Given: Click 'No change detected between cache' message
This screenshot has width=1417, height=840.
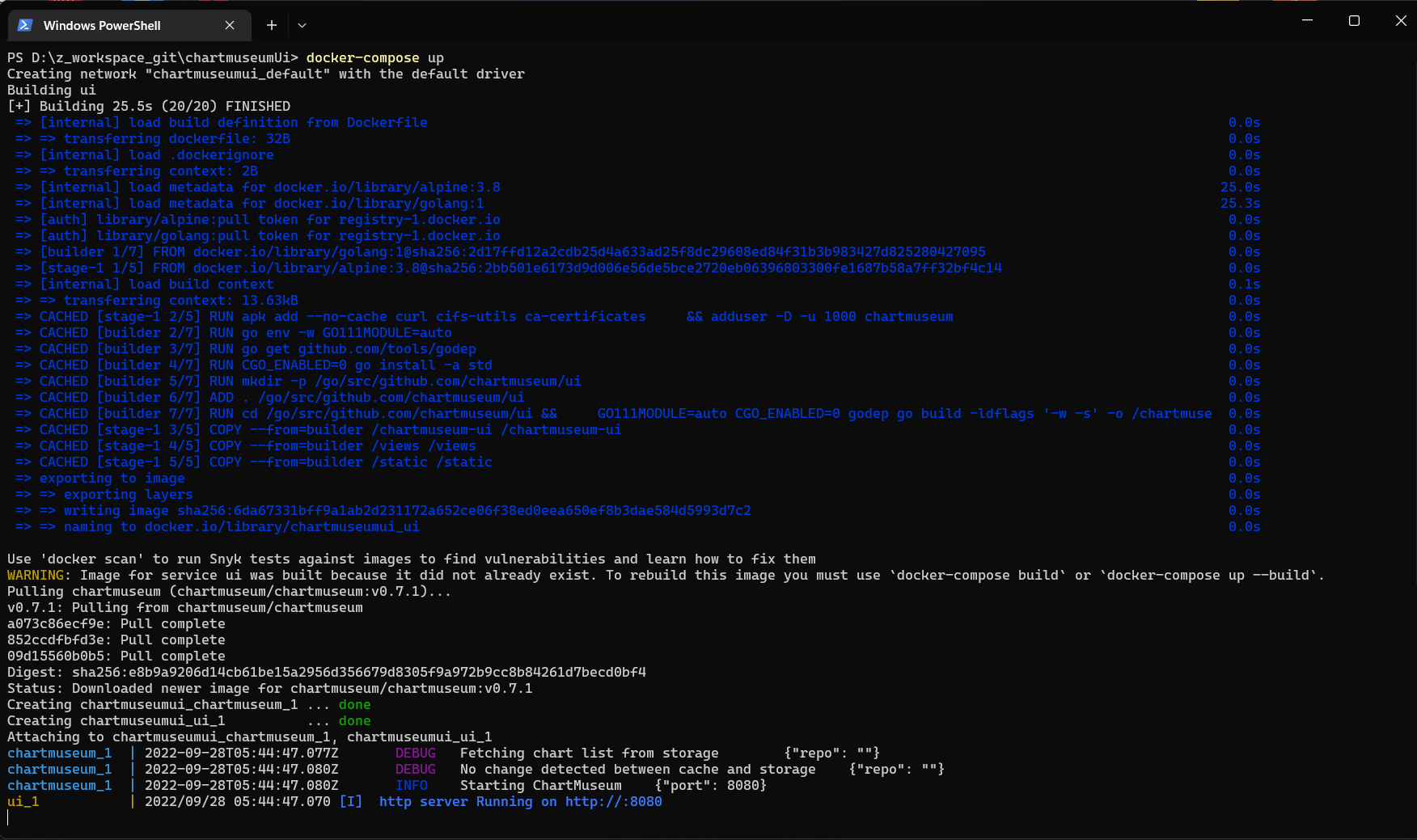Looking at the screenshot, I should pyautogui.click(x=638, y=769).
